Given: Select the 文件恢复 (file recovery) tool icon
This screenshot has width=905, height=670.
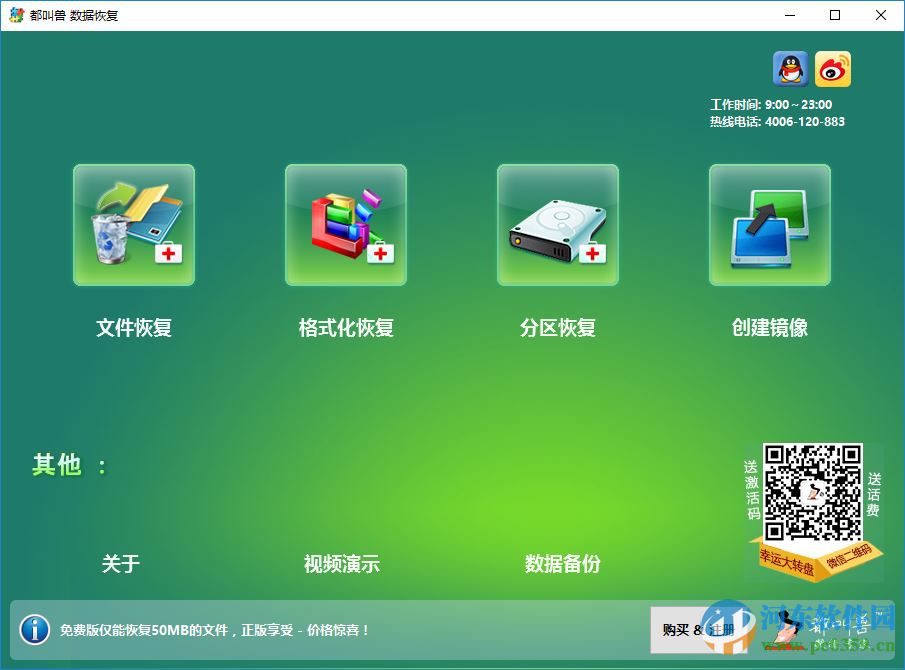Looking at the screenshot, I should 133,224.
